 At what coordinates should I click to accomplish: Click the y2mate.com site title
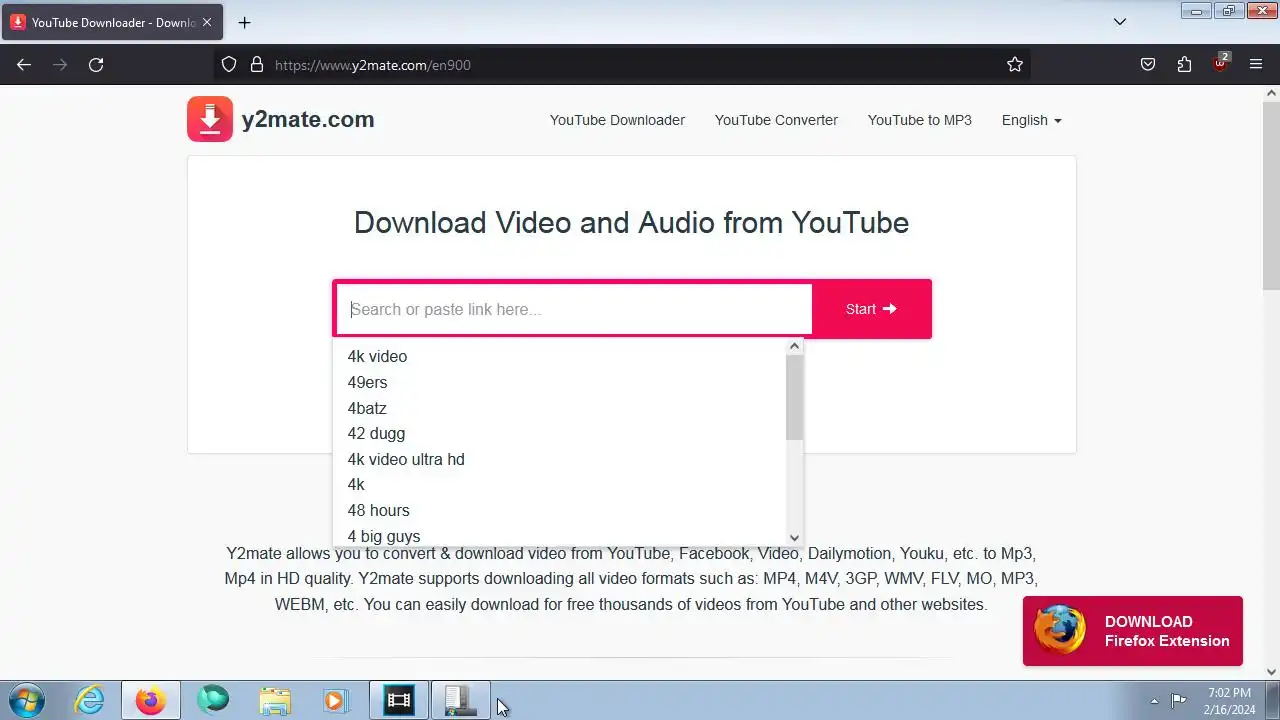[x=308, y=119]
